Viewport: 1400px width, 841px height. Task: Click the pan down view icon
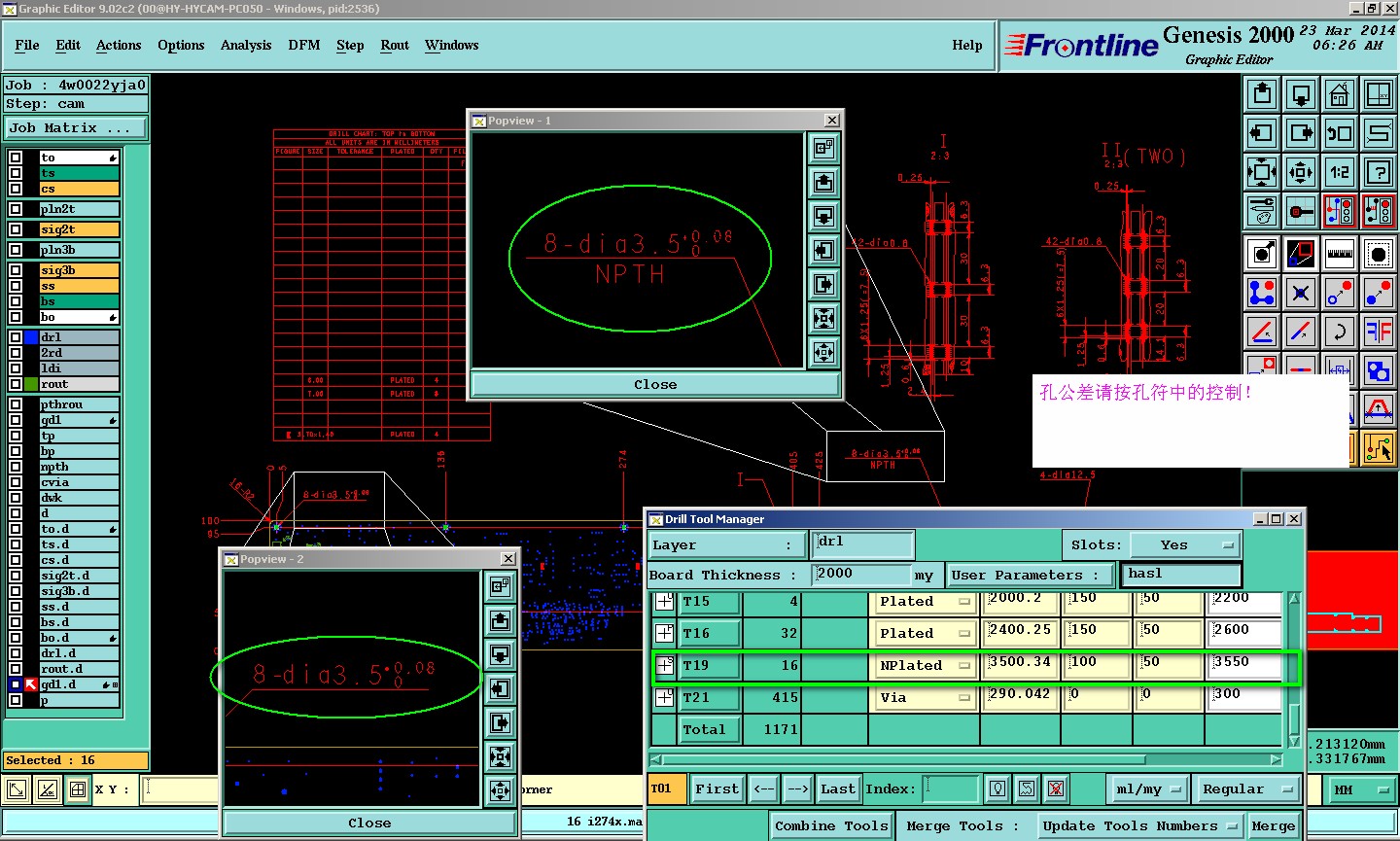(x=1301, y=94)
